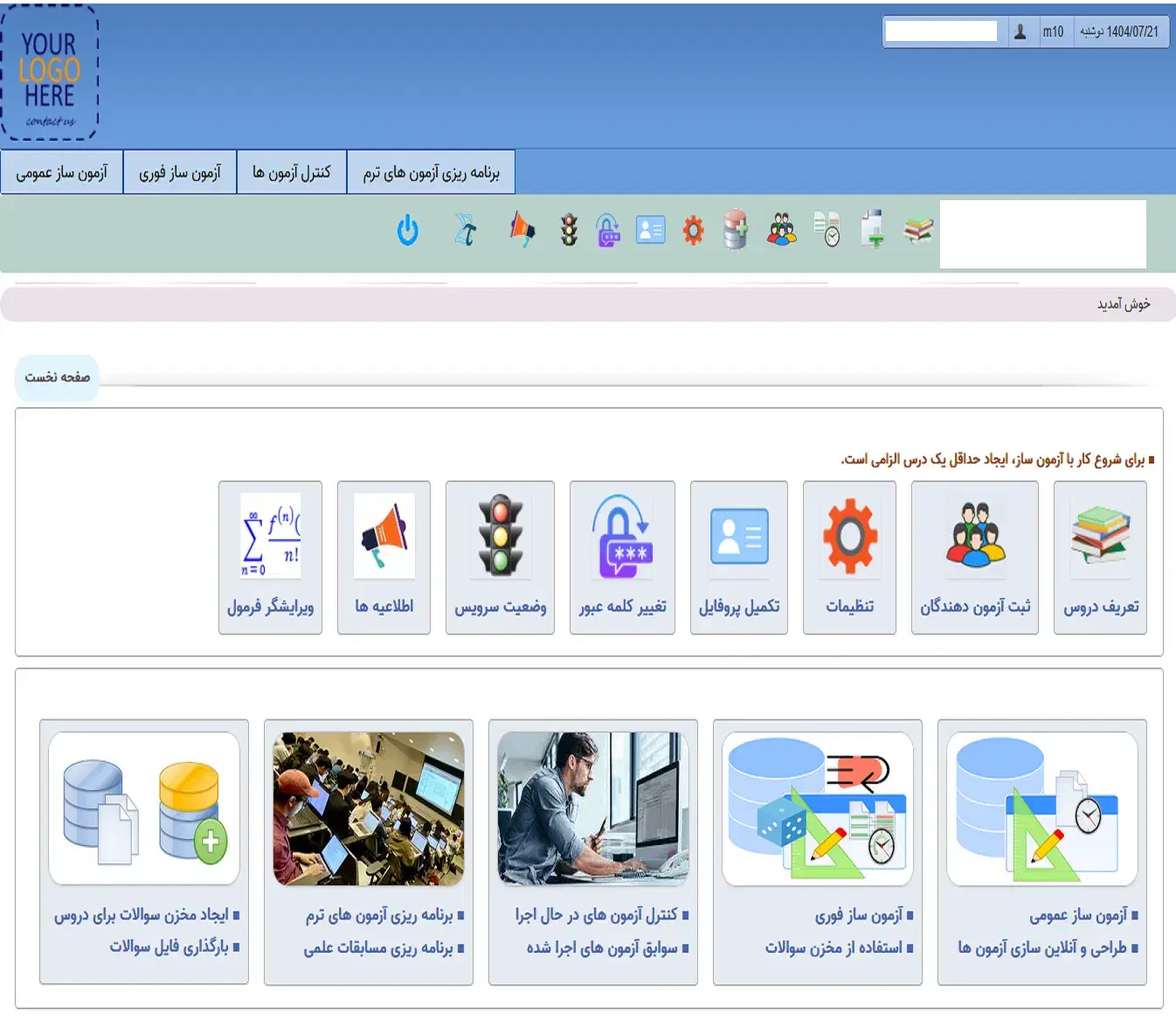Select the group icon for exam takers
Image resolution: width=1176 pixels, height=1020 pixels.
tap(781, 230)
